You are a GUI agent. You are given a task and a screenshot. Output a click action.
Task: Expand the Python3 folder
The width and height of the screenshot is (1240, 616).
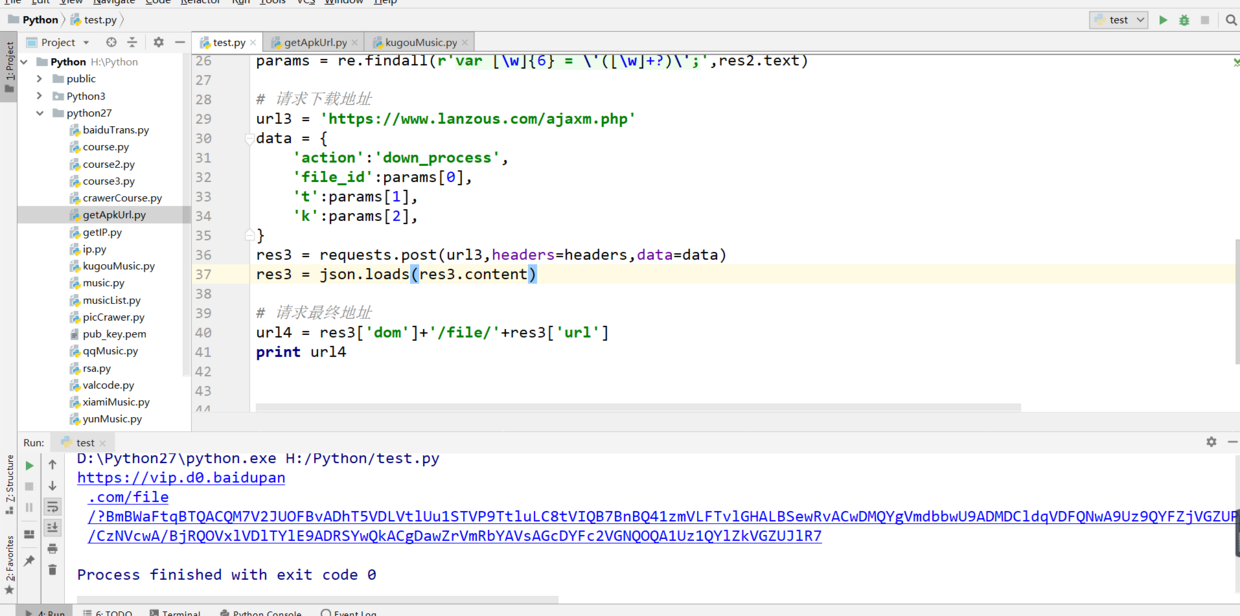40,96
